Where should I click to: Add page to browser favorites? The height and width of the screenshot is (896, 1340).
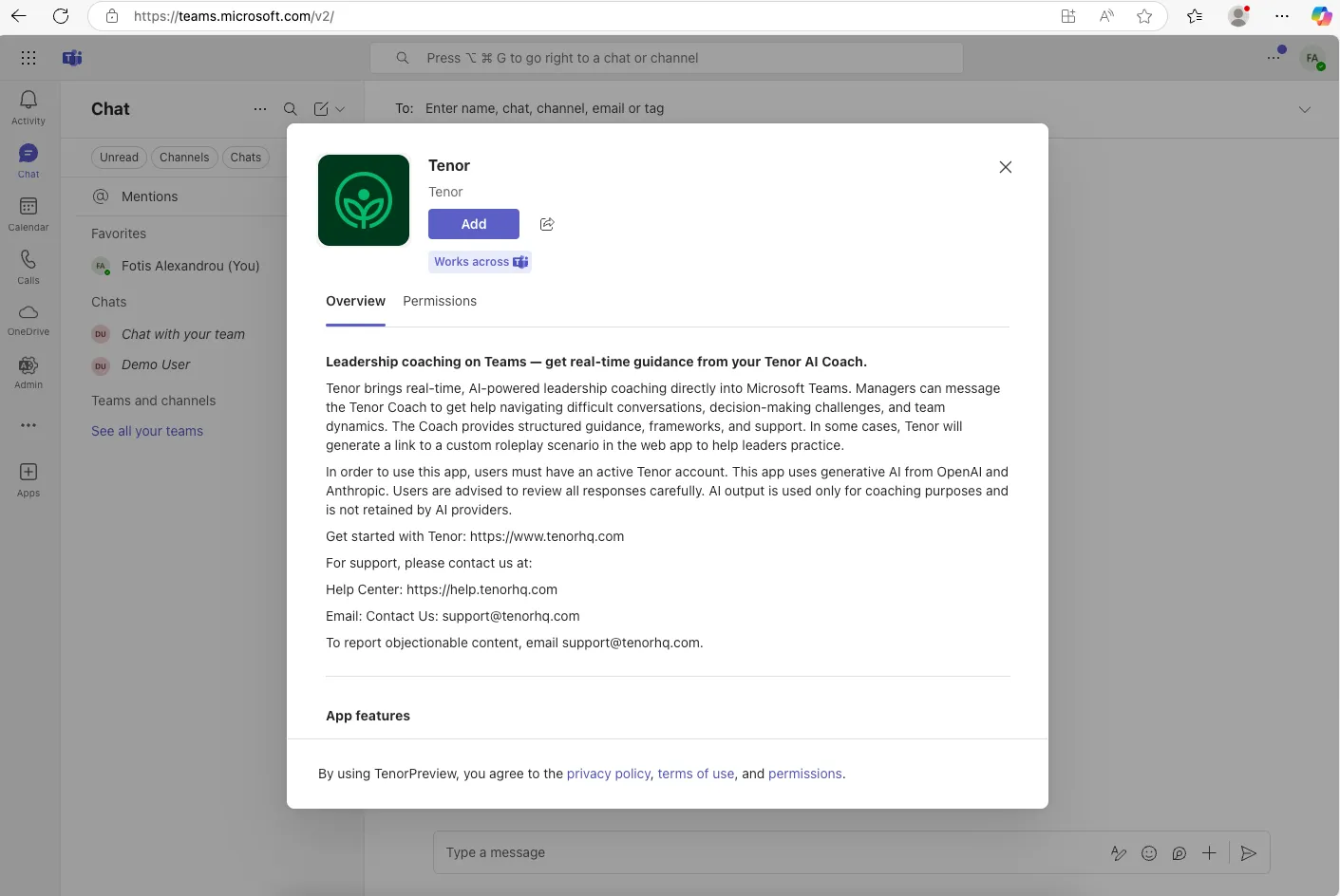(1144, 16)
